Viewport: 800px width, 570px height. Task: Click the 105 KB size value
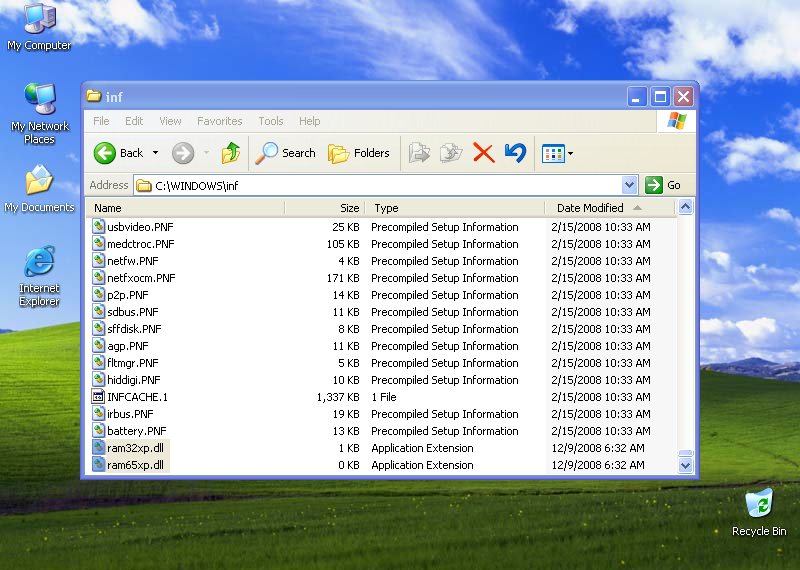[x=343, y=244]
